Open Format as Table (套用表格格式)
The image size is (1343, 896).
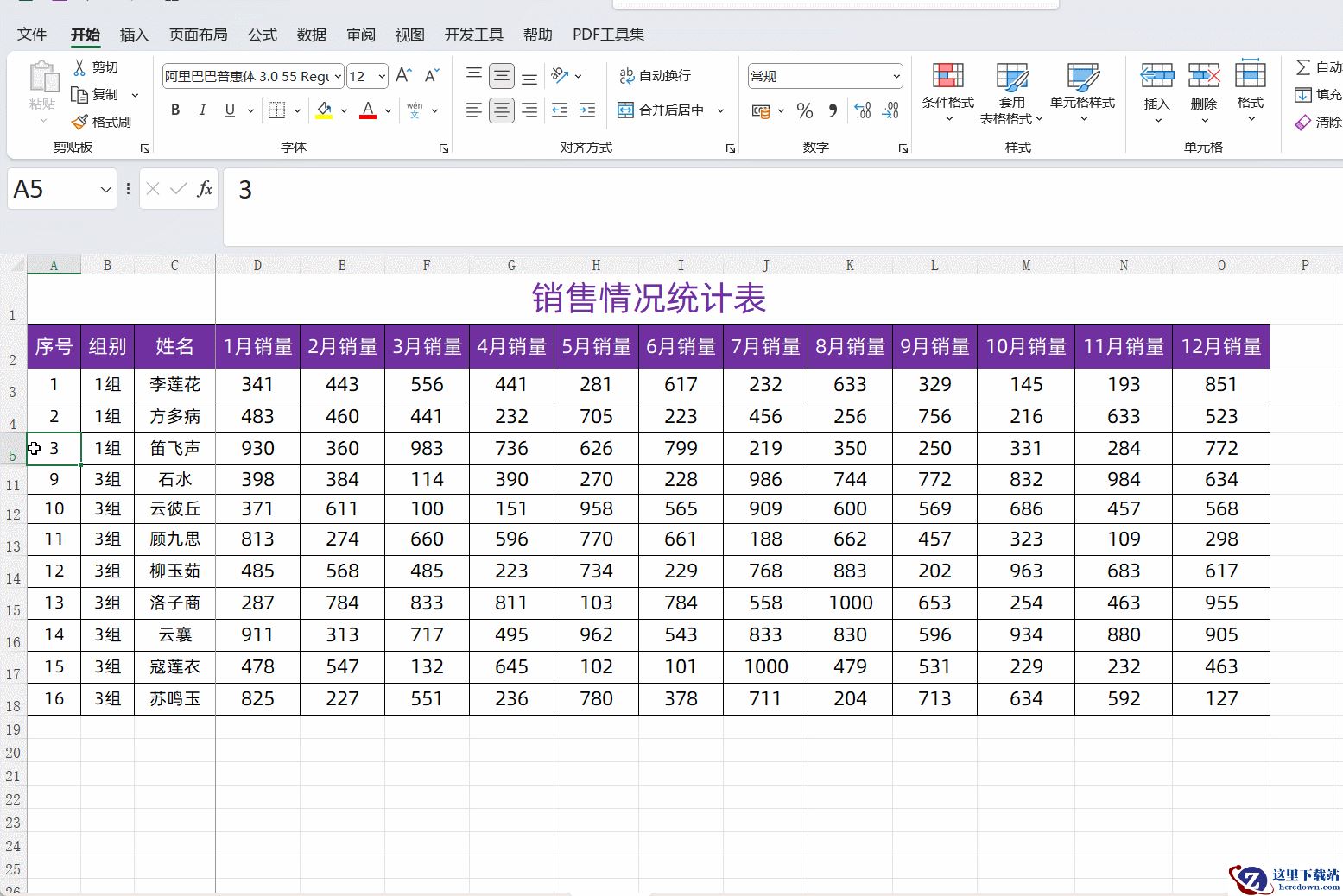click(x=1011, y=92)
